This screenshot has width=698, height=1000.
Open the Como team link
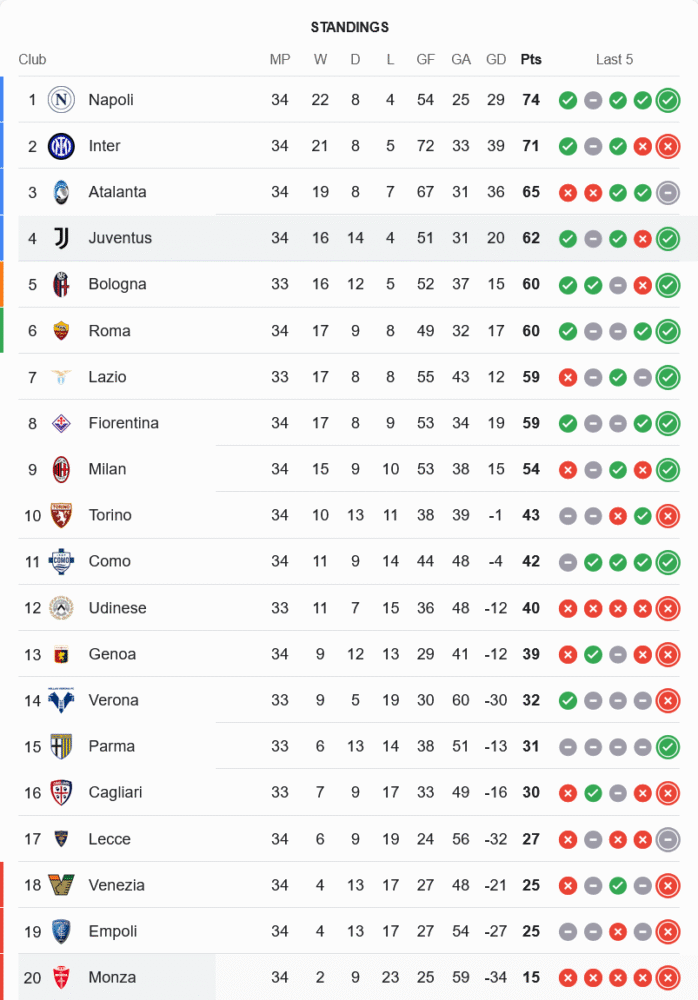click(x=109, y=561)
